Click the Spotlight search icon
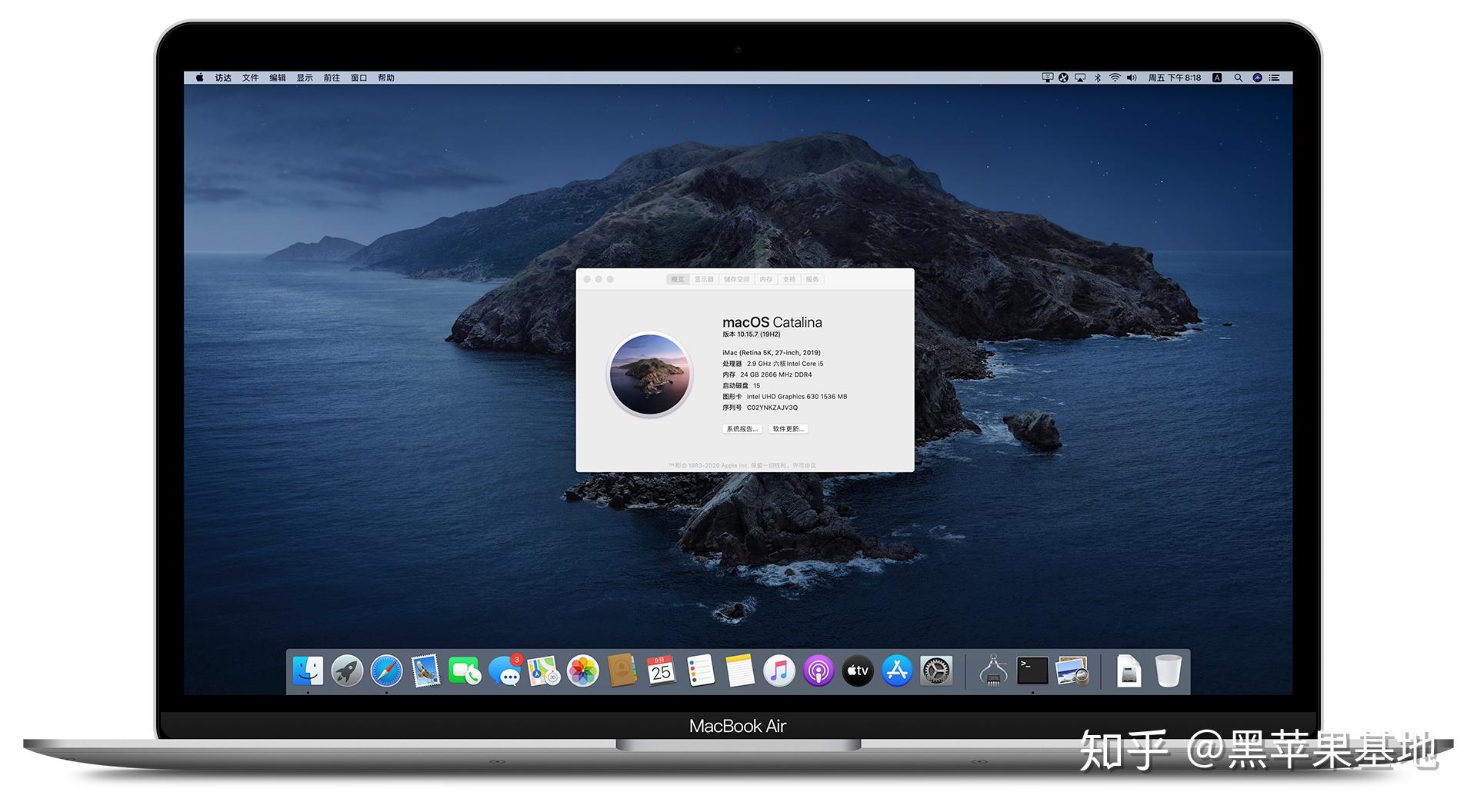Image resolution: width=1477 pixels, height=812 pixels. tap(1238, 78)
